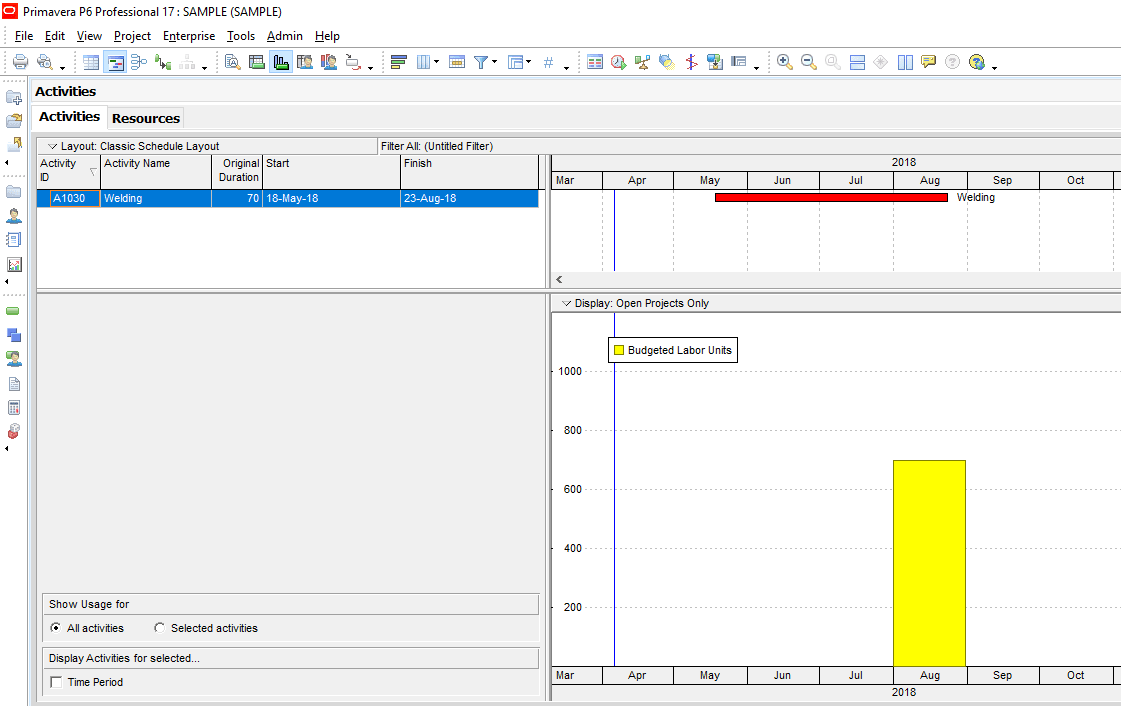Open Print Preview from toolbar
This screenshot has width=1121, height=706.
[44, 62]
